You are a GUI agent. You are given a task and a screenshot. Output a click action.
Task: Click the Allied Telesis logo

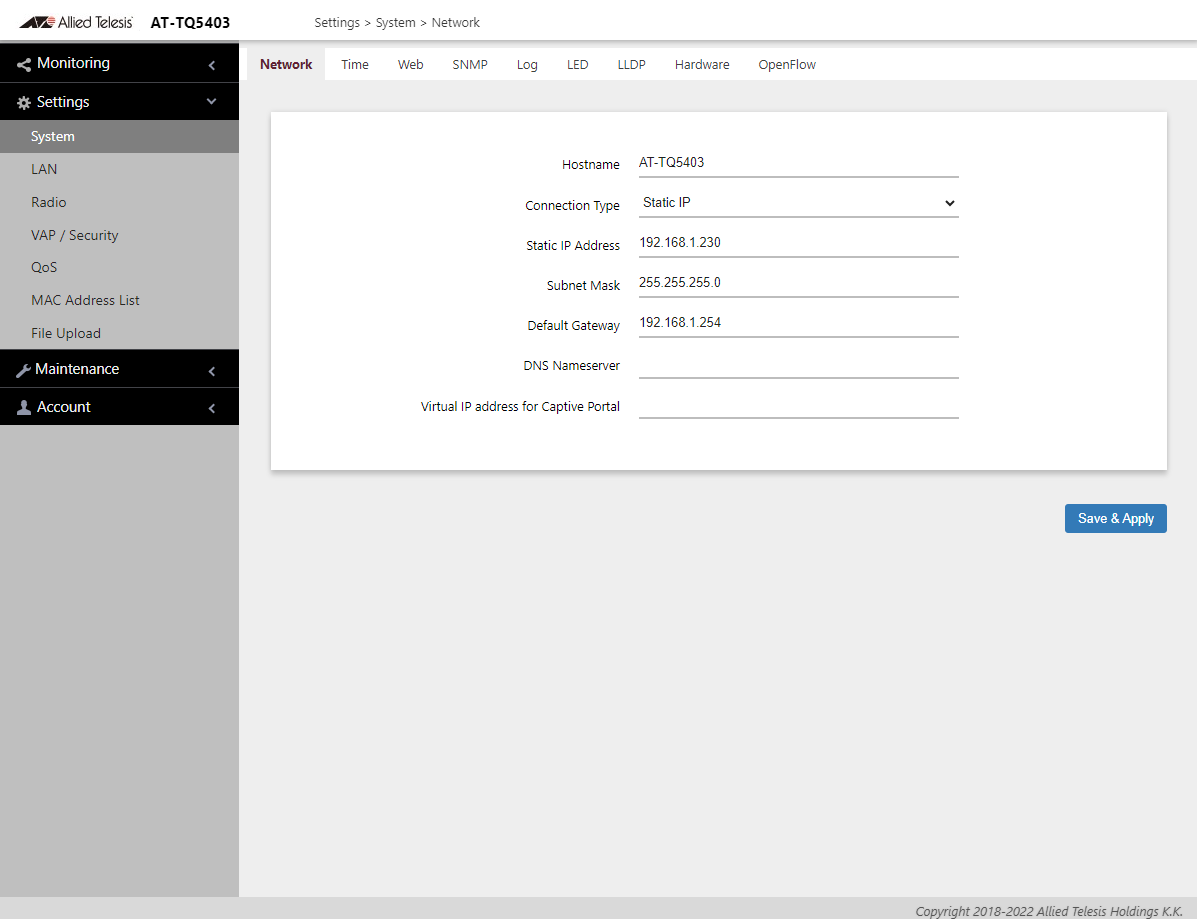point(76,22)
